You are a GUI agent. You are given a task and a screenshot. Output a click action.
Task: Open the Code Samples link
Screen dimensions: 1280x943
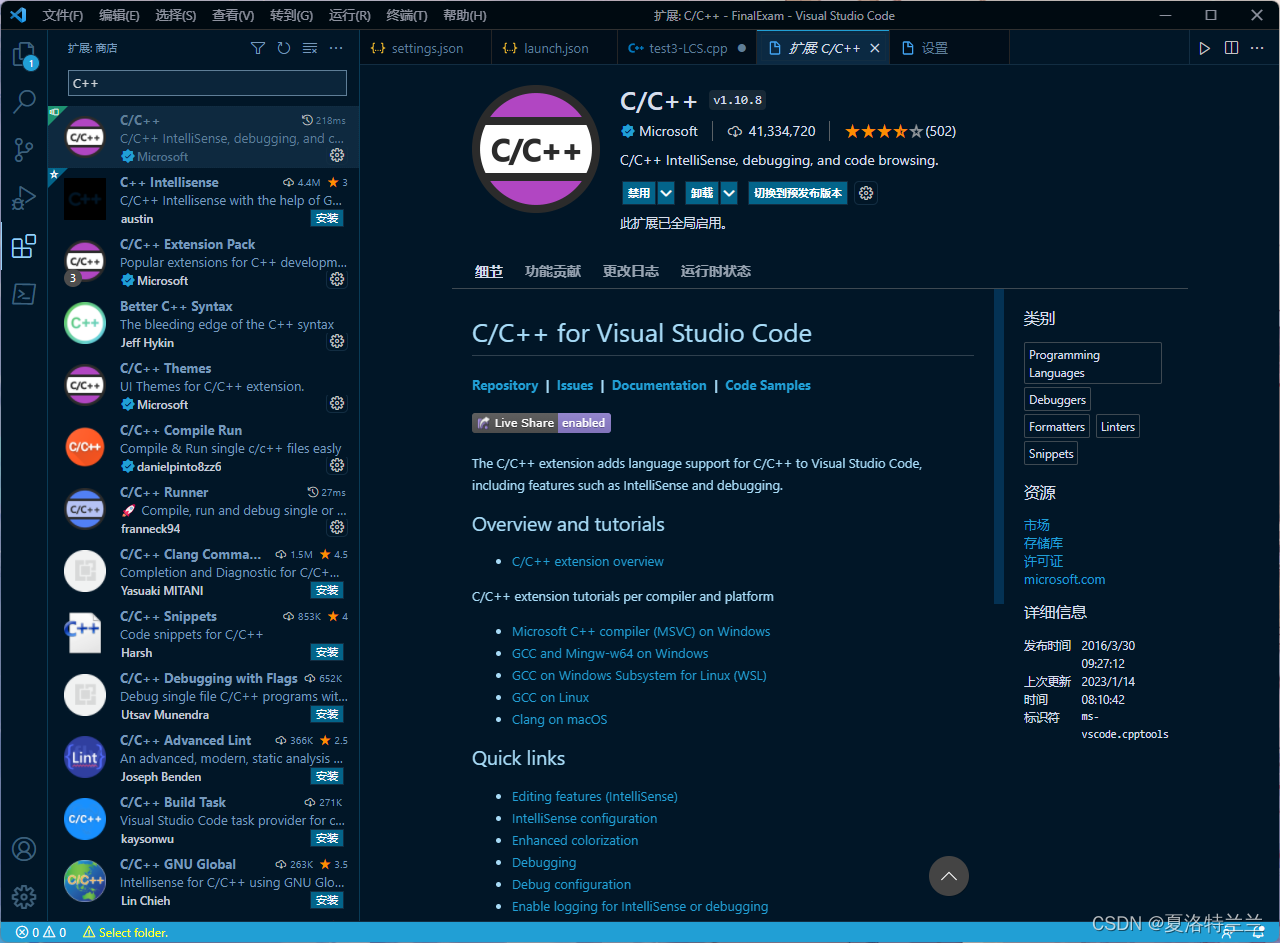(768, 385)
